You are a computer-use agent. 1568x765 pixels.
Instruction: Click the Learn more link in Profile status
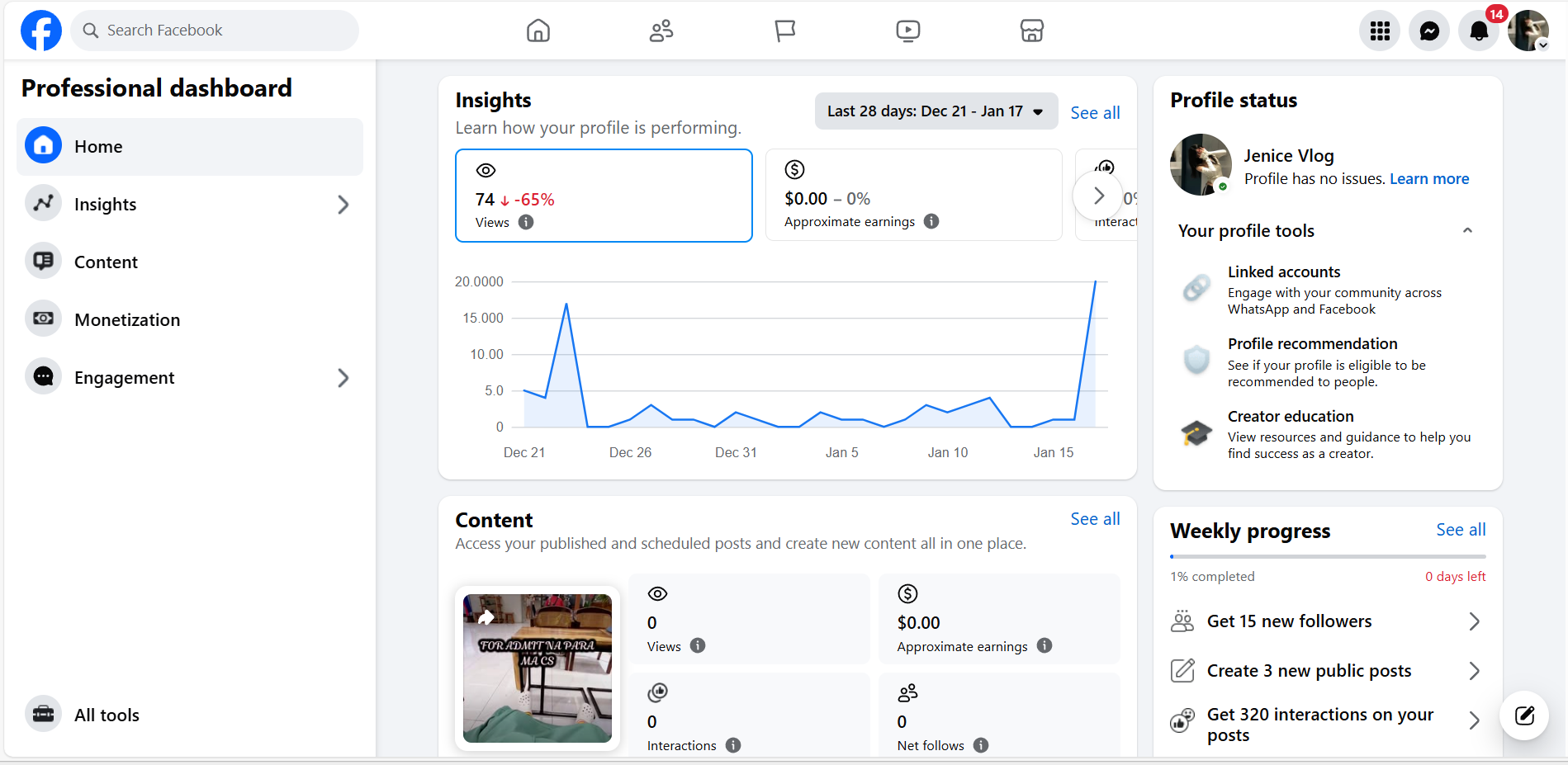[1429, 179]
